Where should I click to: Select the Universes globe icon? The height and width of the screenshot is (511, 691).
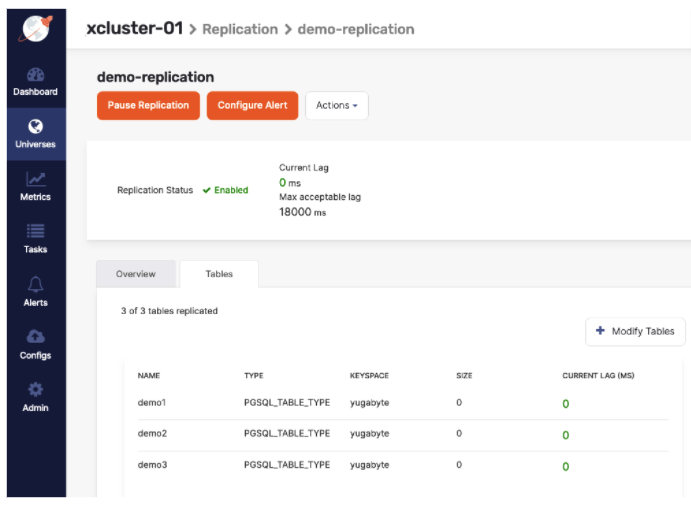tap(36, 127)
